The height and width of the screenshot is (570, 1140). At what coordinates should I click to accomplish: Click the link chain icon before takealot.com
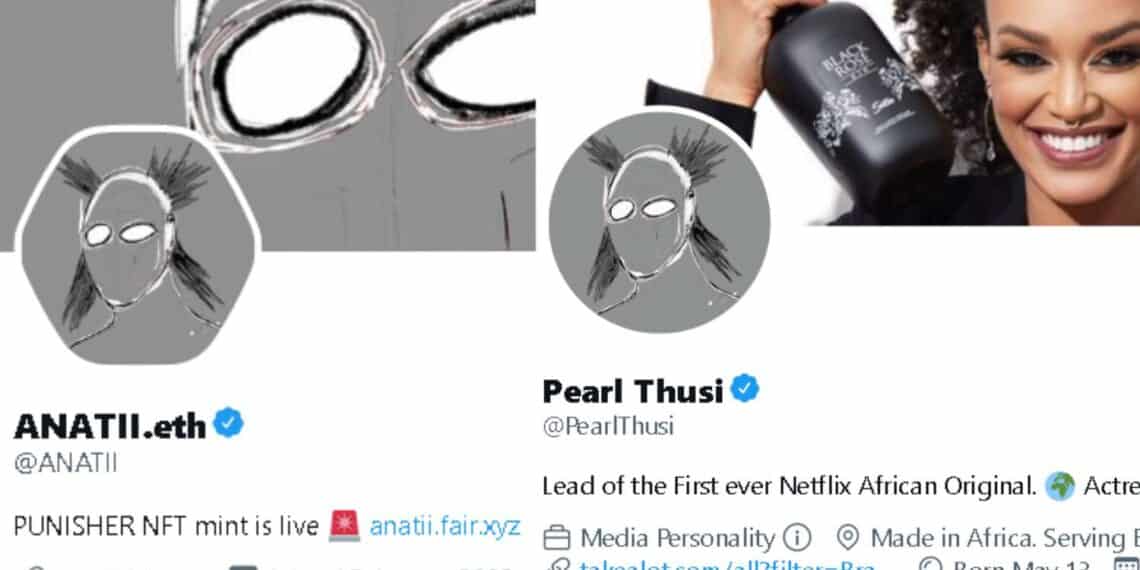click(560, 566)
